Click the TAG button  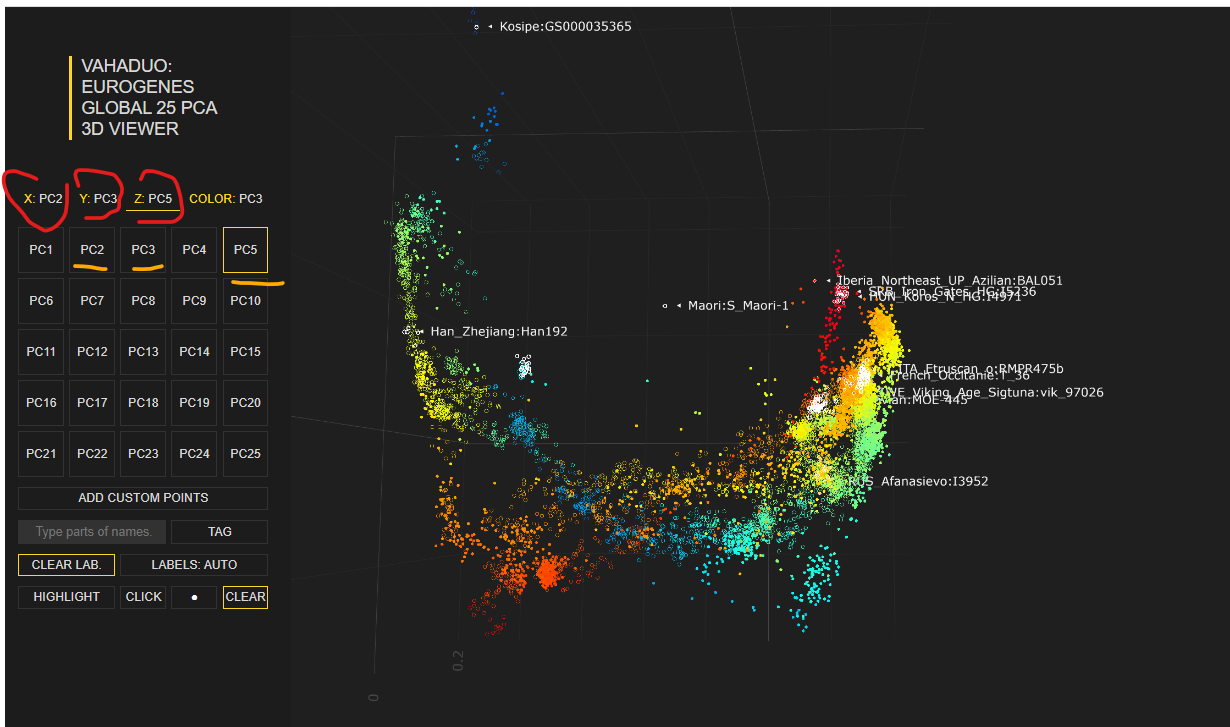coord(219,532)
